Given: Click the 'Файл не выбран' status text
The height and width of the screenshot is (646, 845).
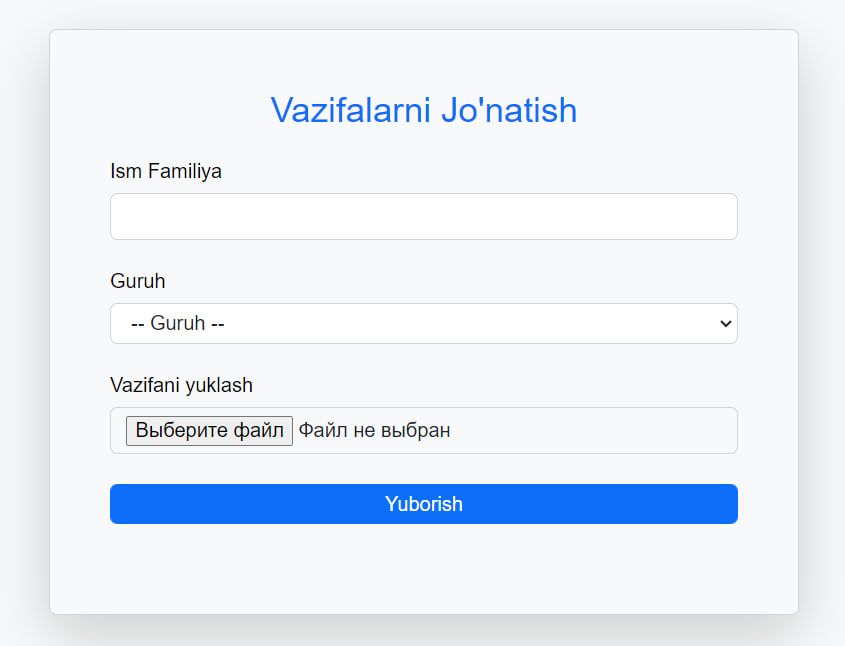Looking at the screenshot, I should point(374,430).
